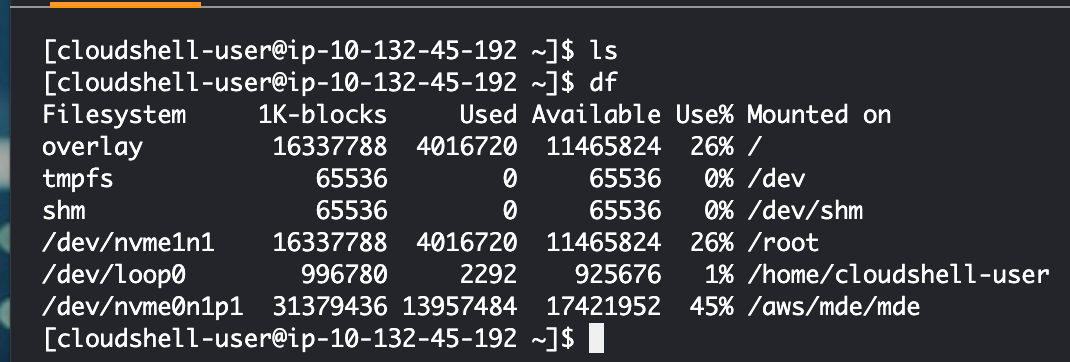Click the '/home/cloudshell-user' mount path
1070x362 pixels.
(898, 275)
